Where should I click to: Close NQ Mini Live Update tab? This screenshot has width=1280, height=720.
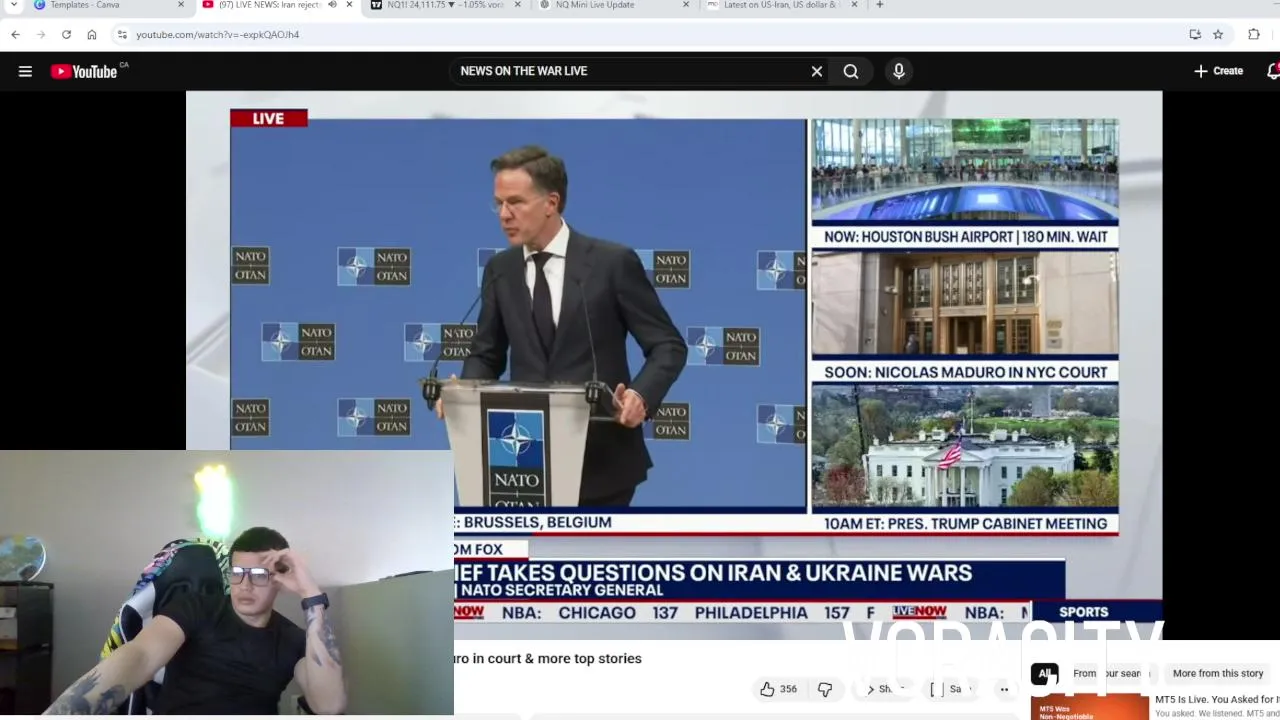tap(686, 5)
